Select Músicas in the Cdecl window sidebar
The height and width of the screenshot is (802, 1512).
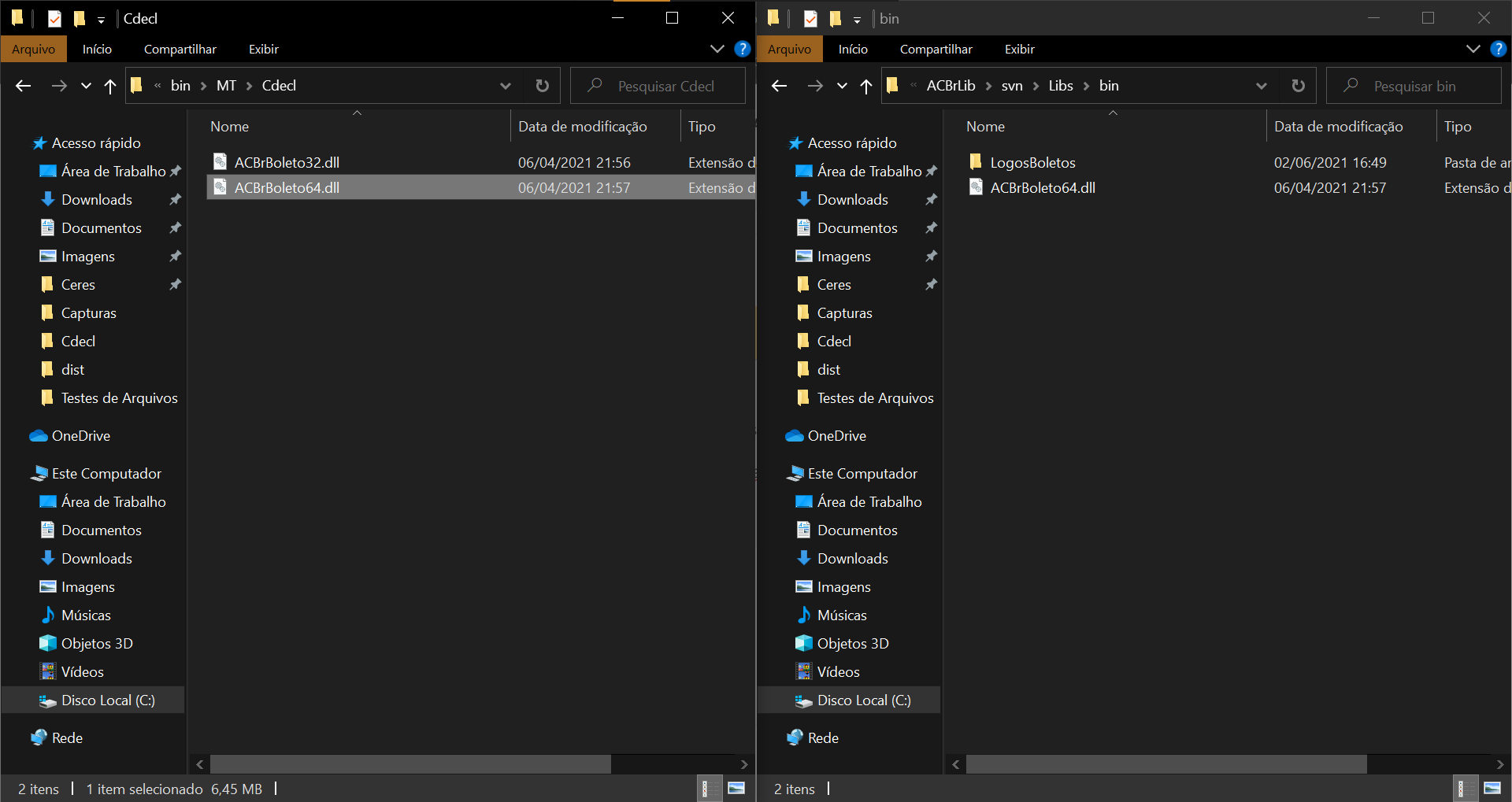click(x=86, y=615)
